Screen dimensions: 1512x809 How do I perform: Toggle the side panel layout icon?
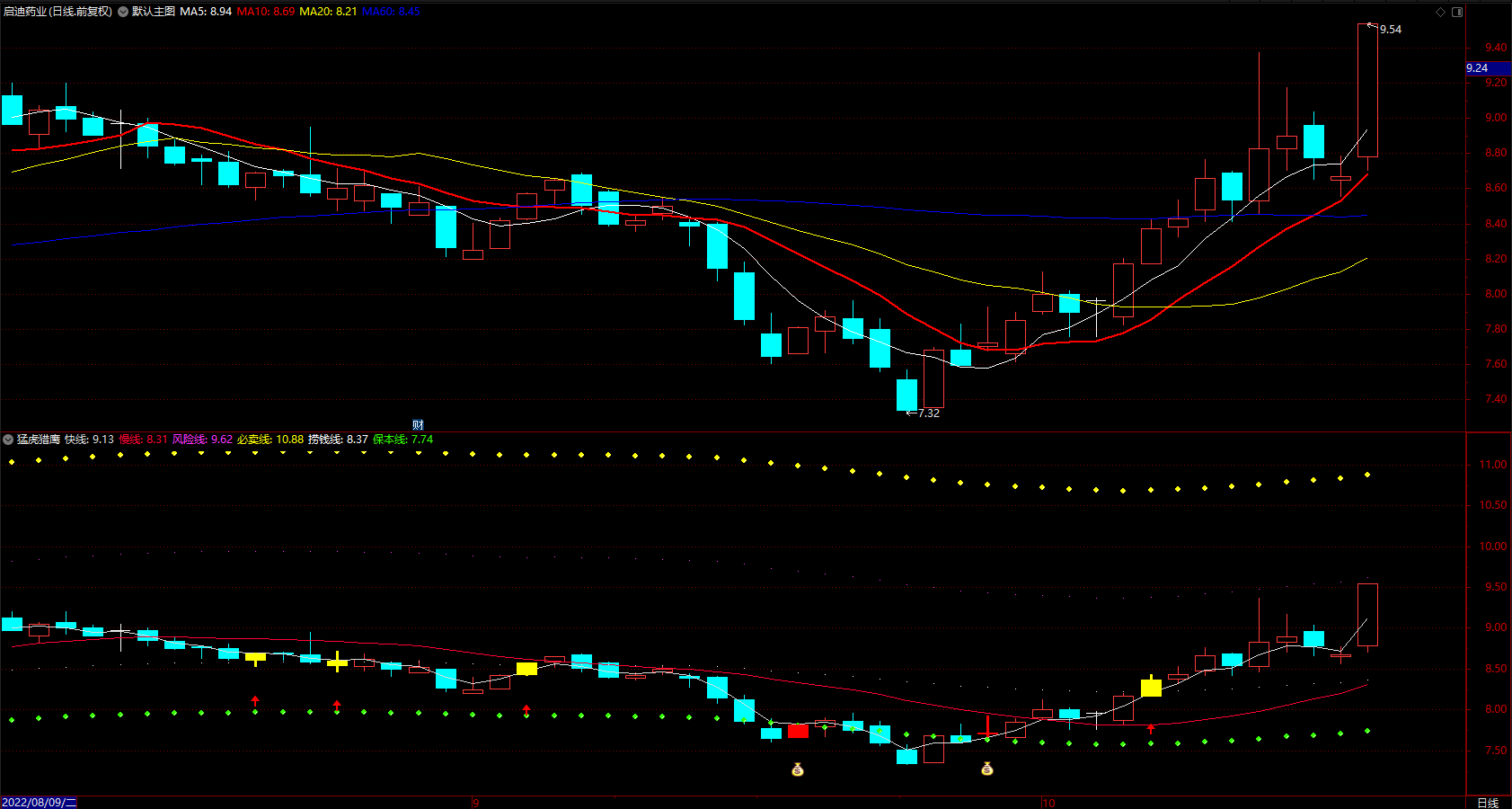pos(1457,12)
